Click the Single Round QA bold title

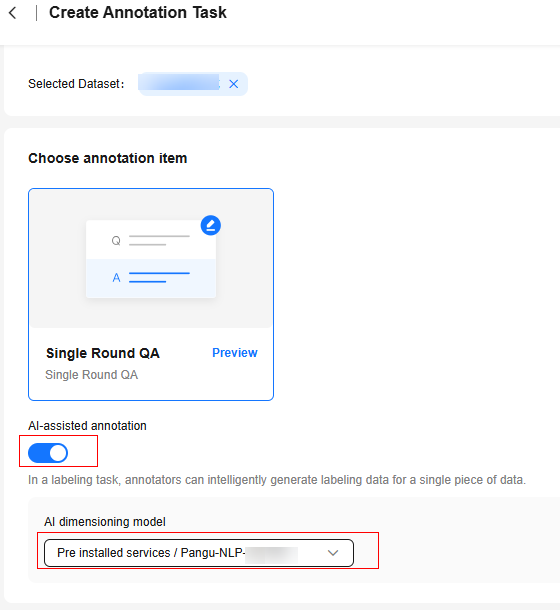pyautogui.click(x=103, y=353)
